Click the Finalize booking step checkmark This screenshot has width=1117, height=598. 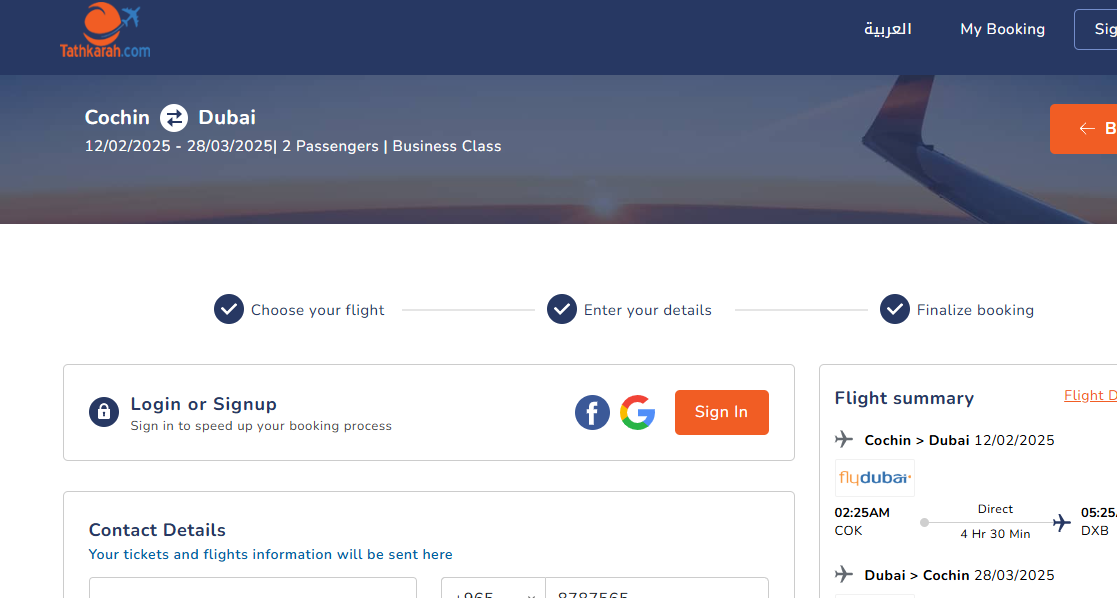(895, 309)
